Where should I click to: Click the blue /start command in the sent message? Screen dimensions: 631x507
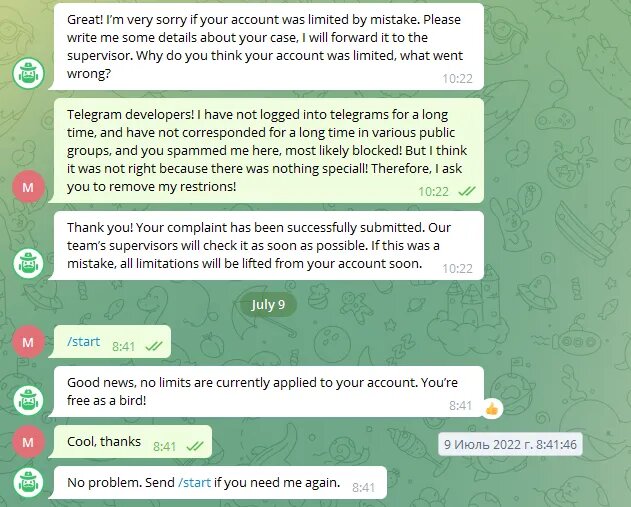pos(84,341)
